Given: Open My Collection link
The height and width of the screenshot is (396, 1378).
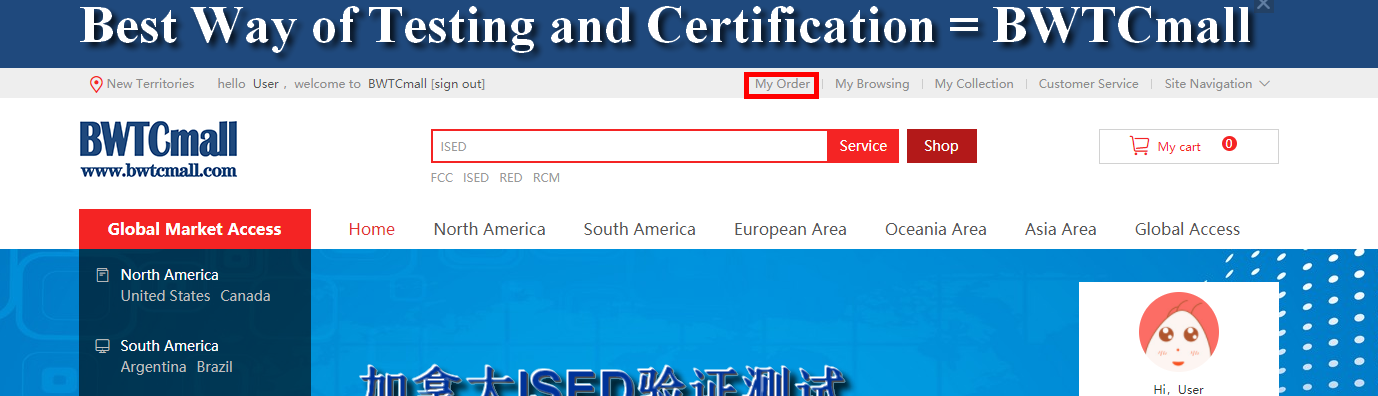Looking at the screenshot, I should (x=974, y=84).
